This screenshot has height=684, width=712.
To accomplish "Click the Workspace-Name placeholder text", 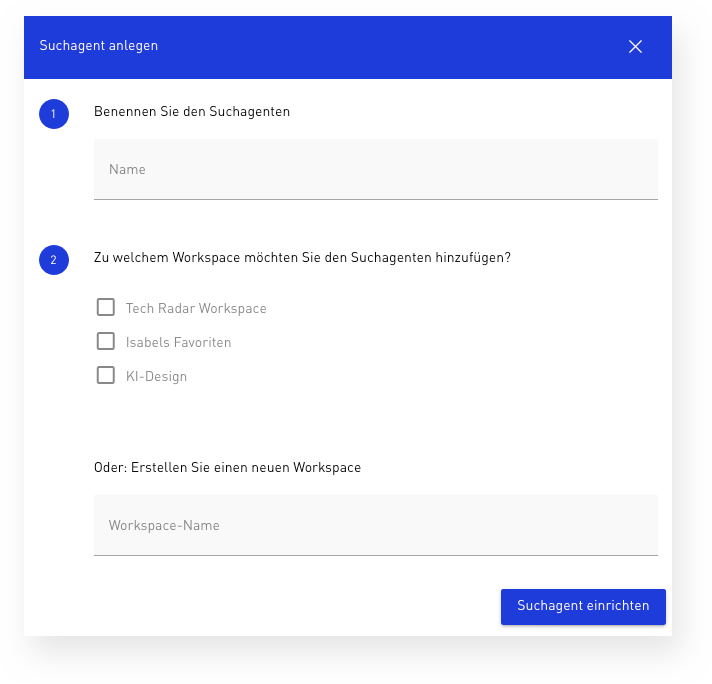I will click(x=164, y=525).
